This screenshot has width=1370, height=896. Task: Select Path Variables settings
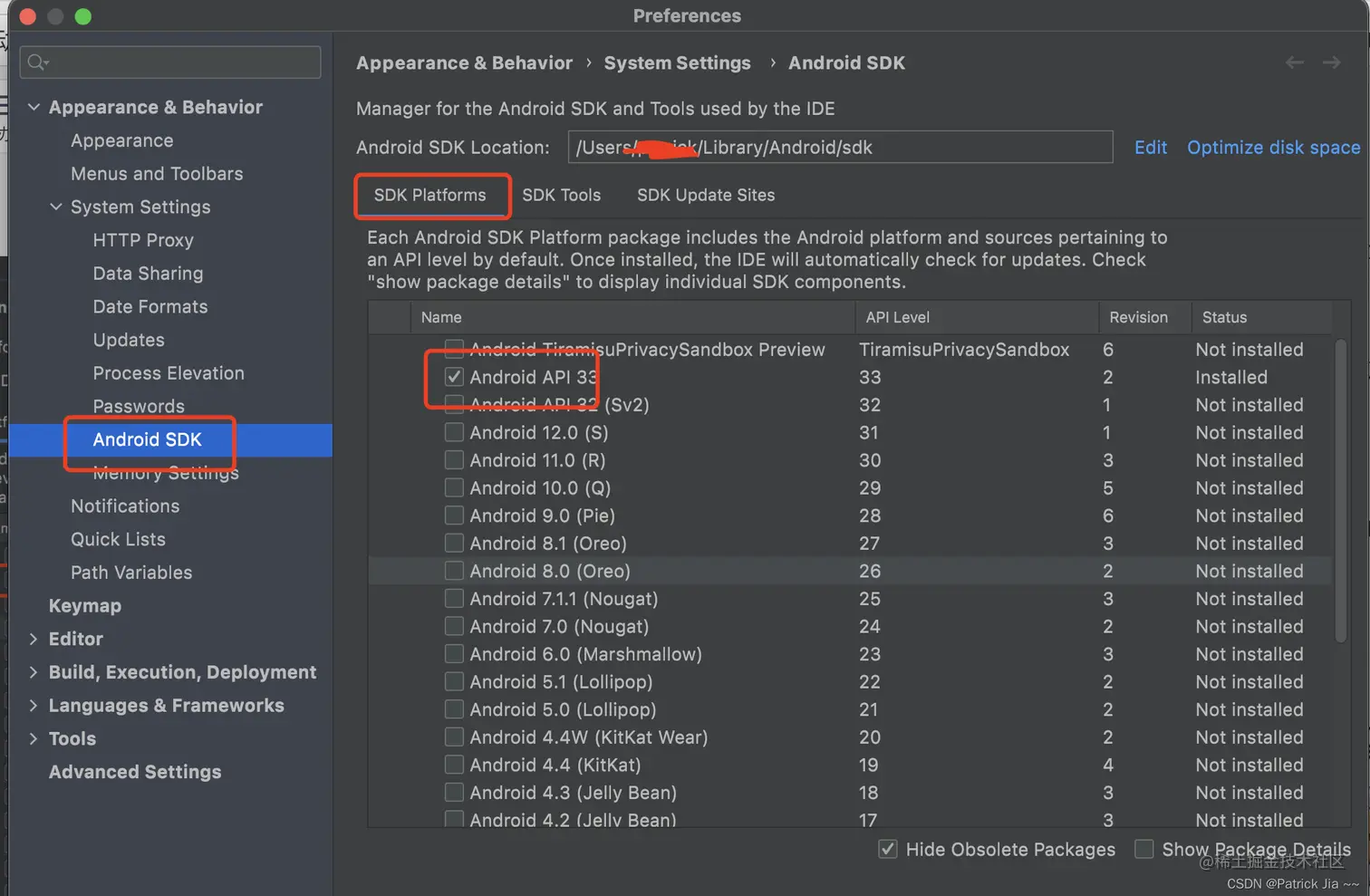131,573
